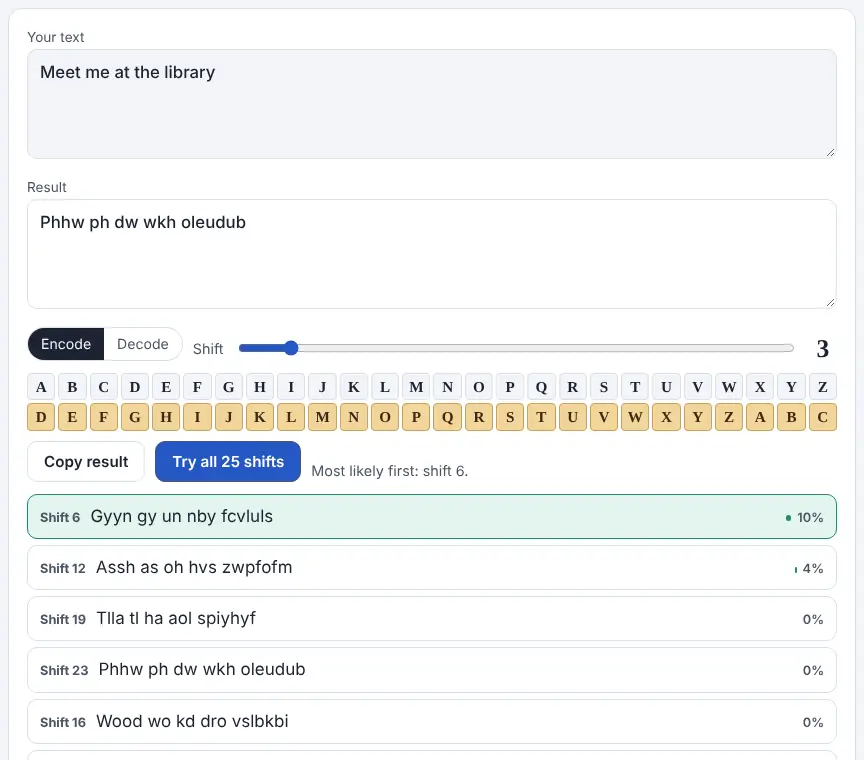This screenshot has height=760, width=864.
Task: Select the Shift 16 result row
Action: [x=432, y=721]
